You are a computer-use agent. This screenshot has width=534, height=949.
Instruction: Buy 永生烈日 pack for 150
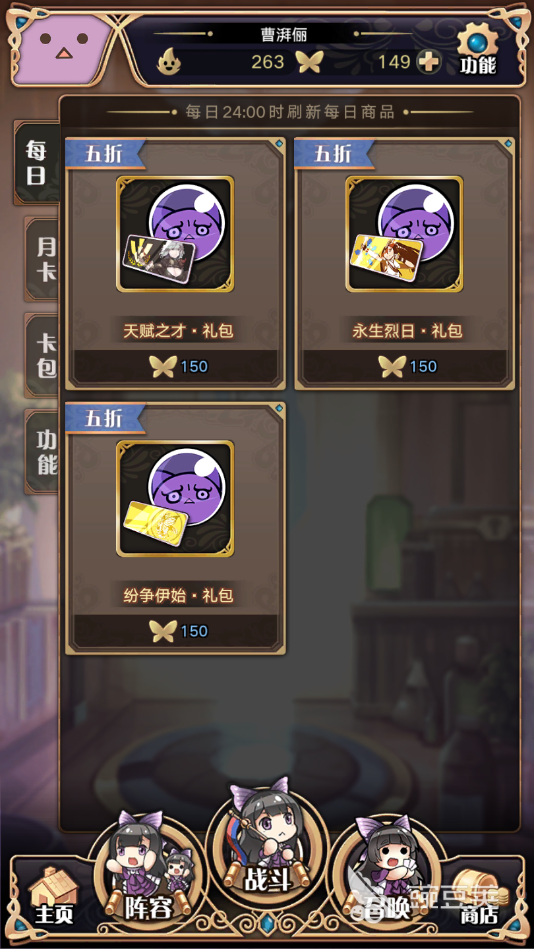coord(404,366)
